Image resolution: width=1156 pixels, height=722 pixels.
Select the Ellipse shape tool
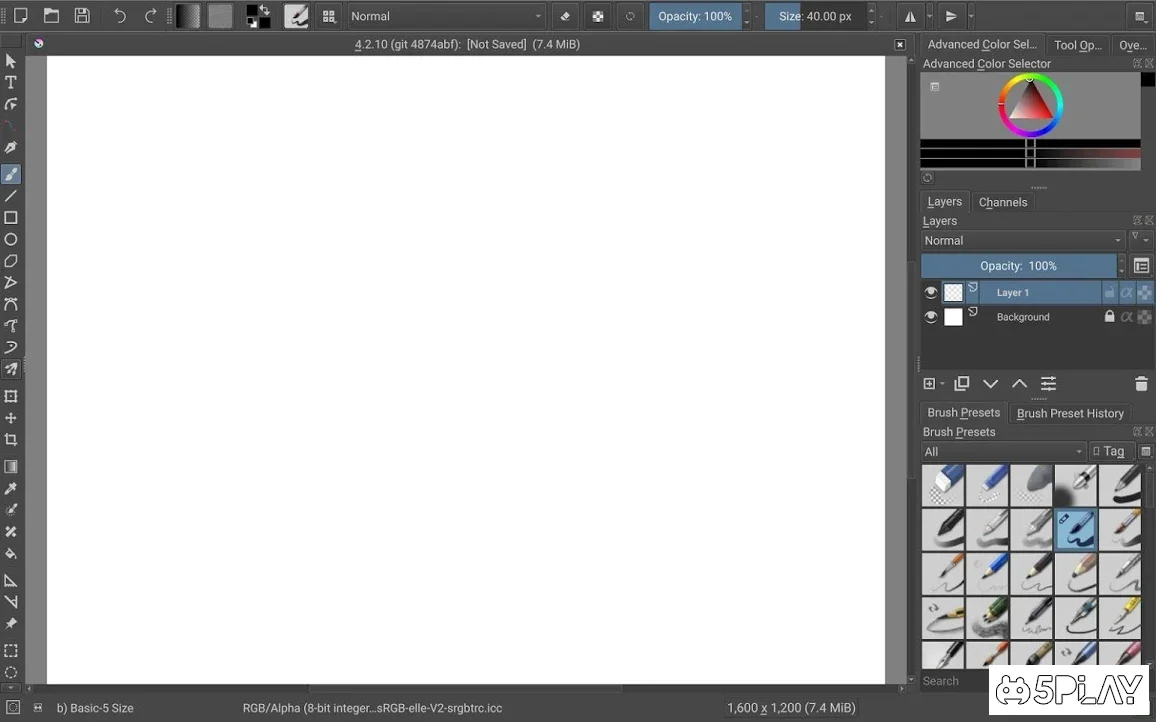[x=11, y=239]
